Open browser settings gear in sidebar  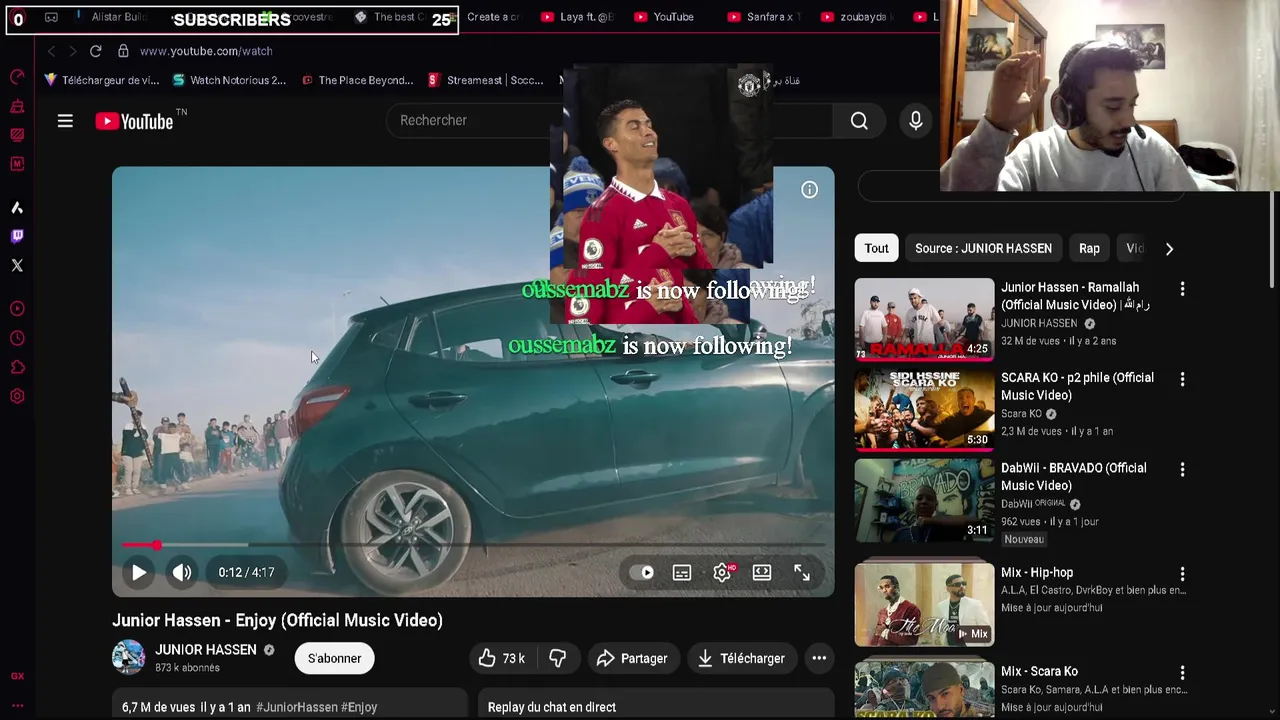click(x=17, y=396)
